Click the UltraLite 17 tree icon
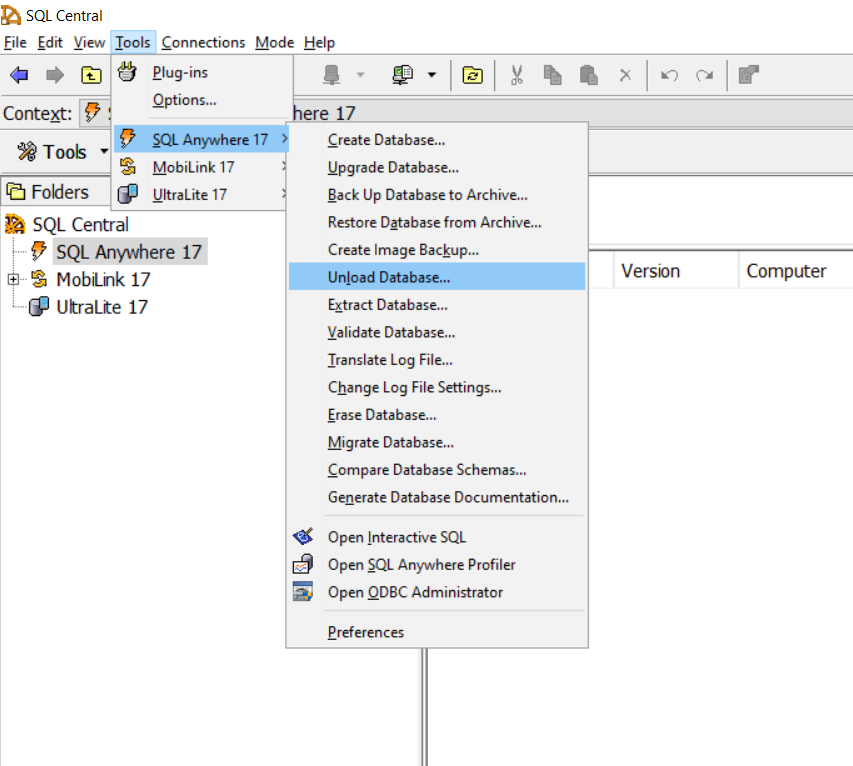 (x=39, y=307)
